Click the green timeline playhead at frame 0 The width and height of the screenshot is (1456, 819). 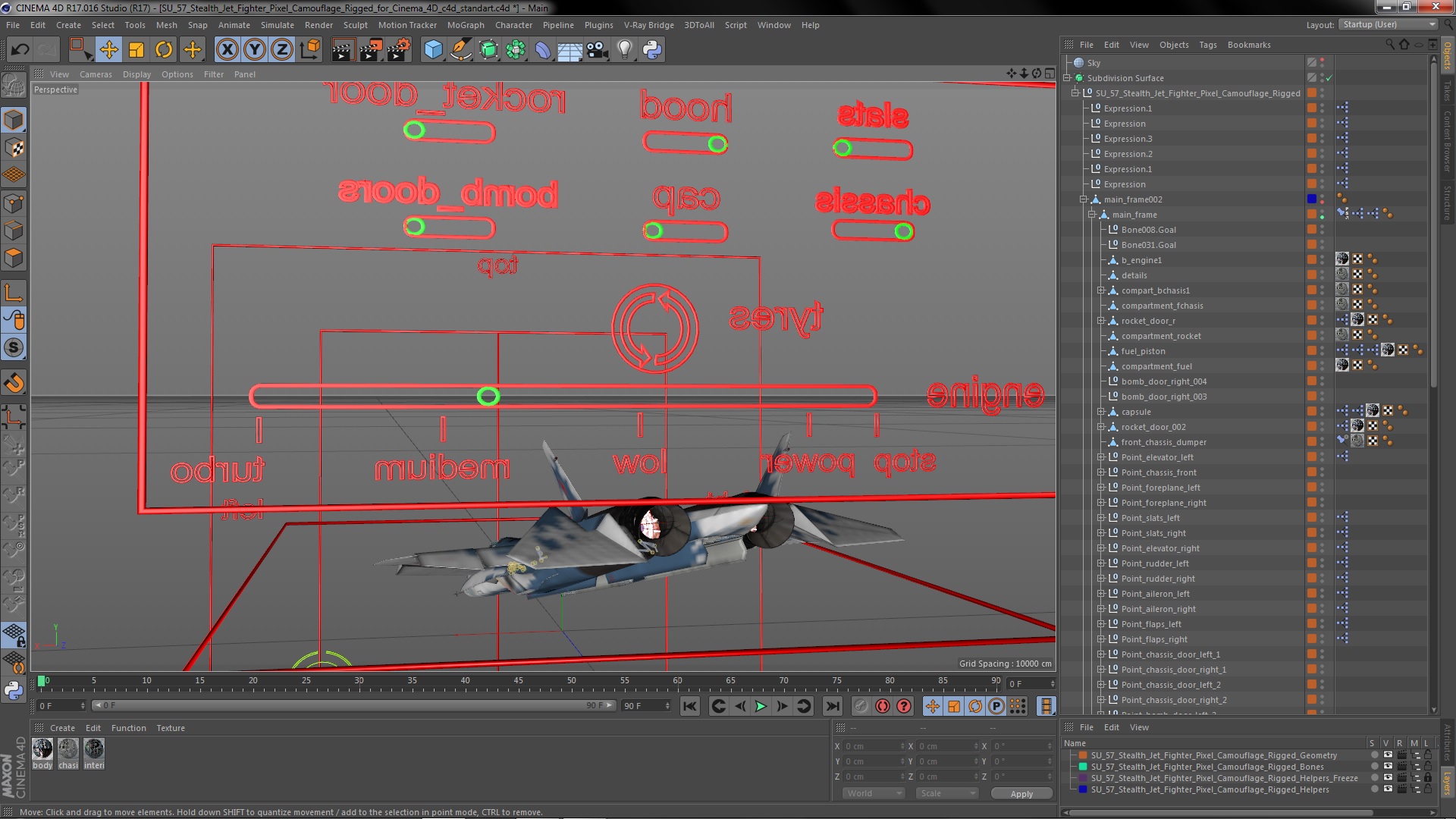[42, 681]
